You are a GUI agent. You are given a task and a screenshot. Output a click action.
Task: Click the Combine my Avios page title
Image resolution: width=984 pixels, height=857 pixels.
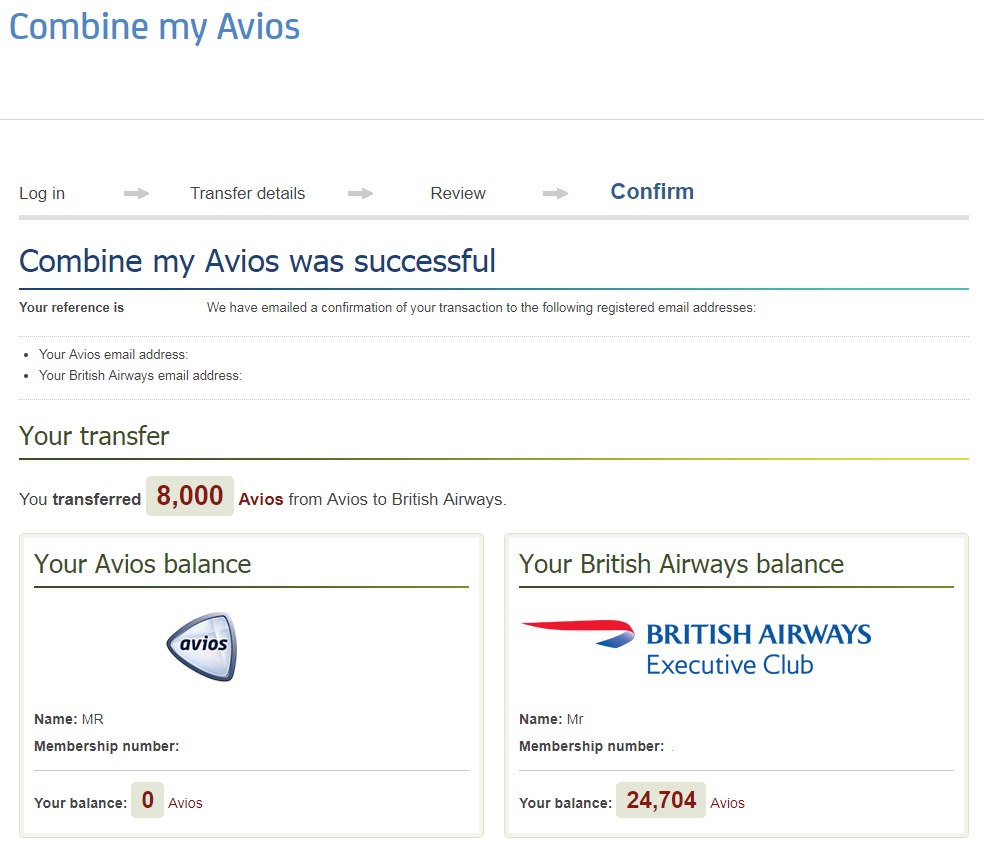pyautogui.click(x=154, y=26)
